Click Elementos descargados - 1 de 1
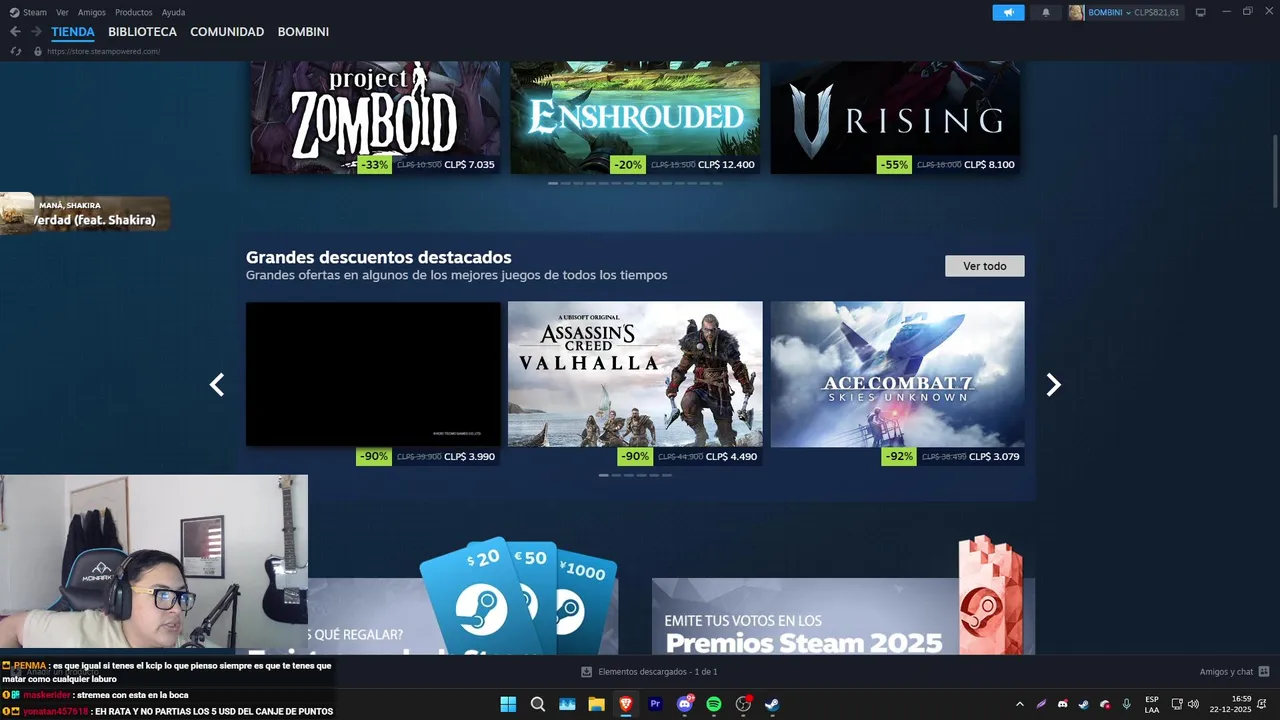Image resolution: width=1280 pixels, height=720 pixels. point(658,672)
